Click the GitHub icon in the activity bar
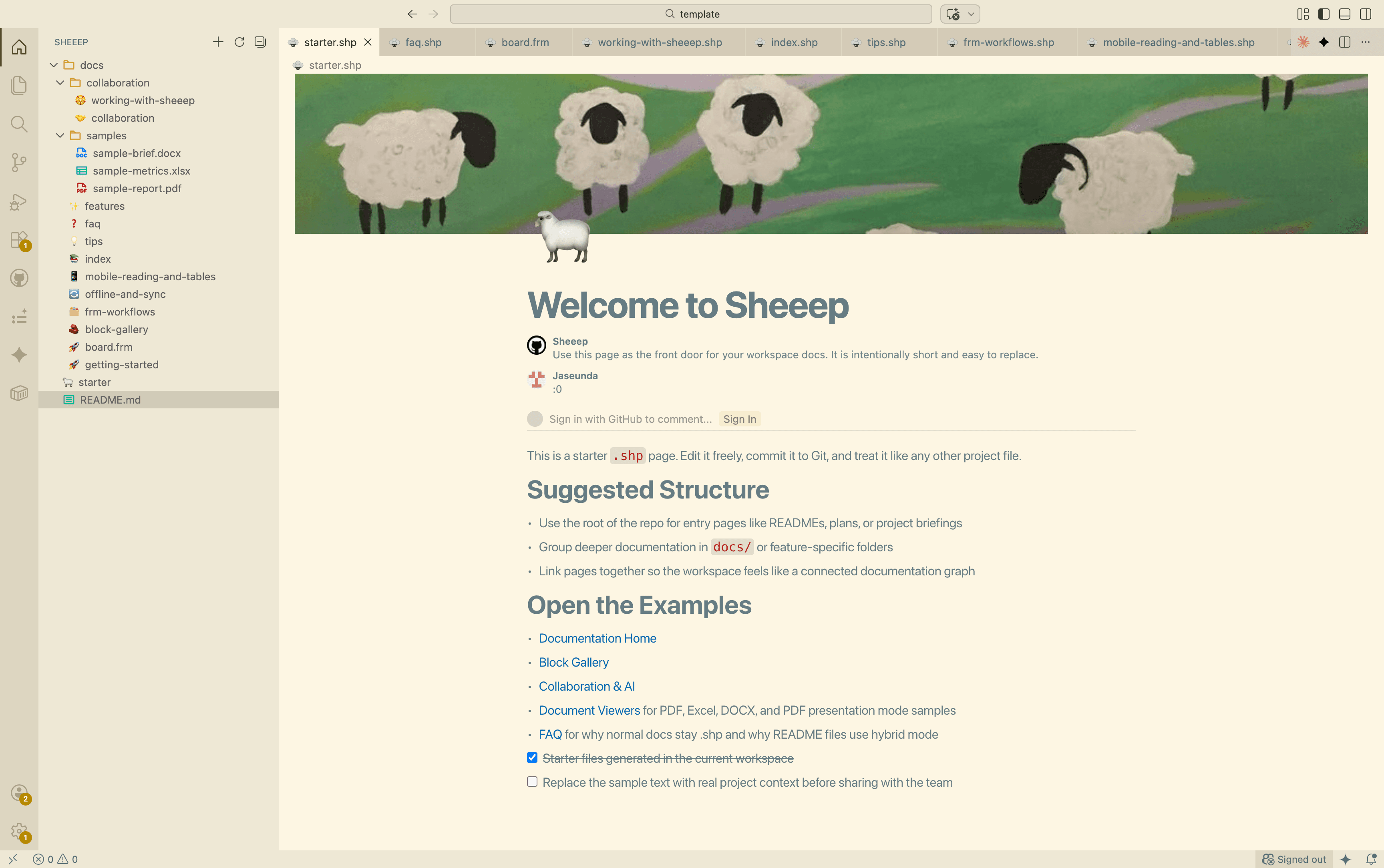Image resolution: width=1384 pixels, height=868 pixels. click(19, 278)
